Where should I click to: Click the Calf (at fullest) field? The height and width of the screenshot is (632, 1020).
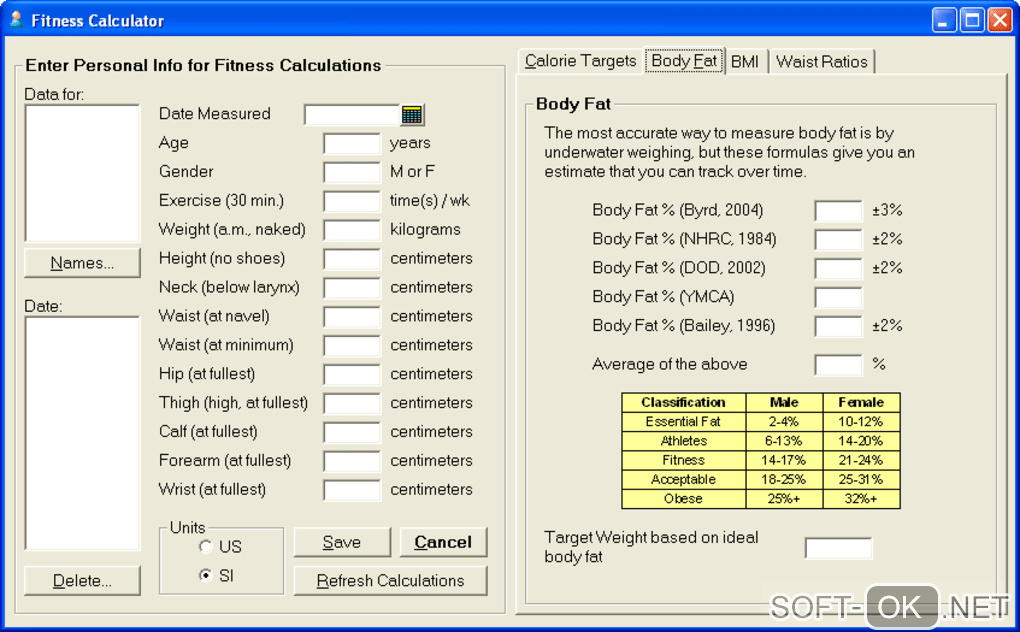click(352, 432)
